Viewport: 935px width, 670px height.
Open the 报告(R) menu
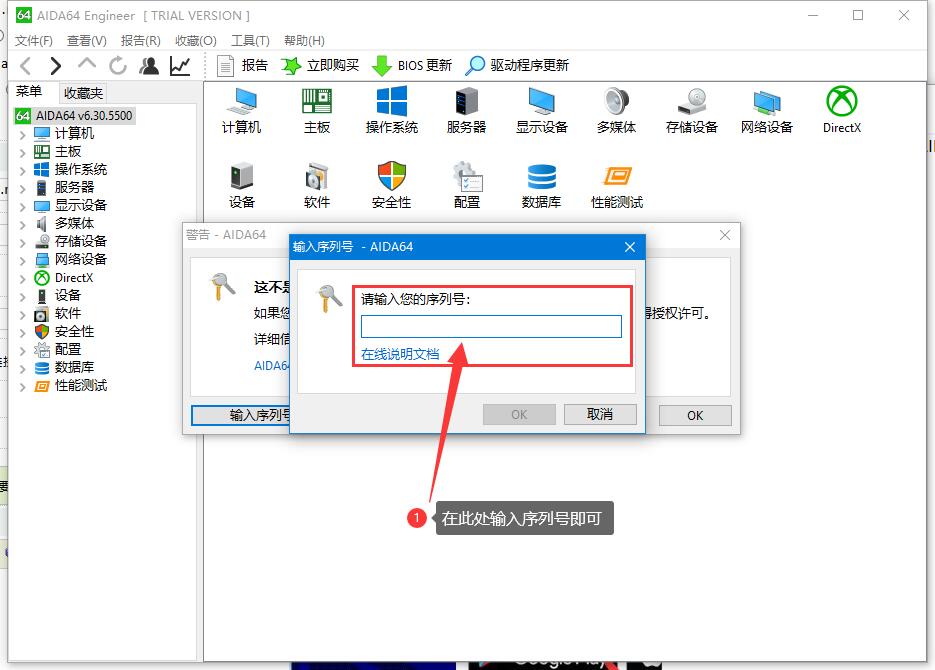(x=141, y=41)
